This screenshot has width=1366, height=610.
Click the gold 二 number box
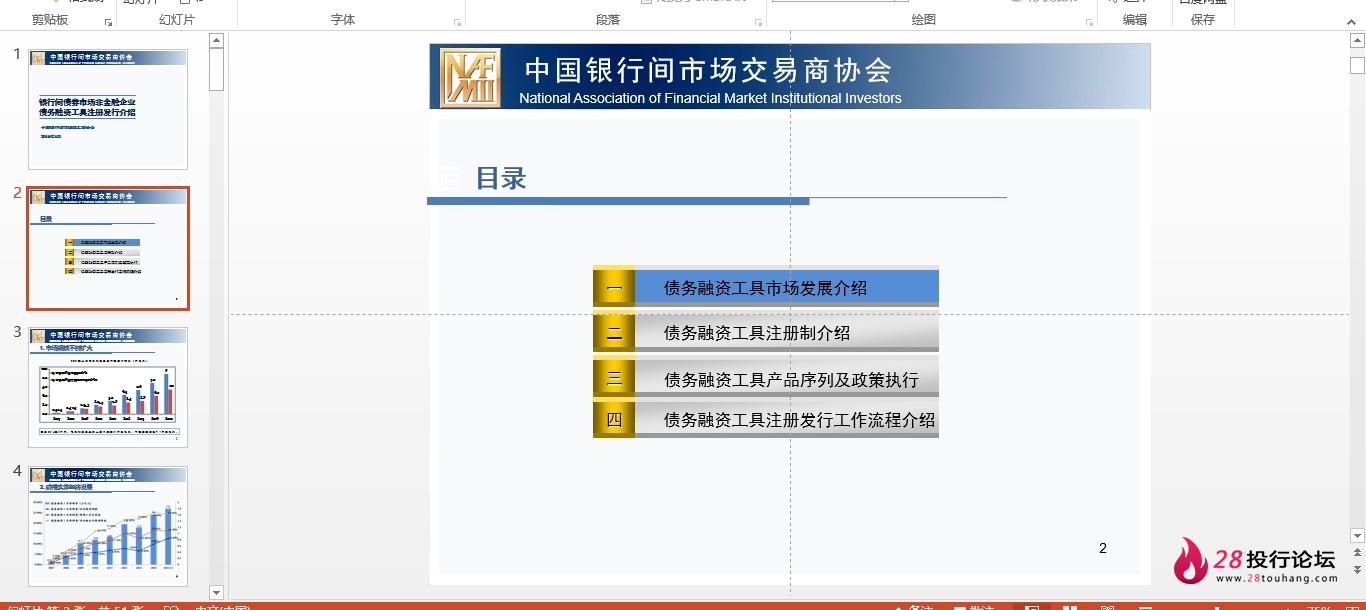pyautogui.click(x=614, y=332)
